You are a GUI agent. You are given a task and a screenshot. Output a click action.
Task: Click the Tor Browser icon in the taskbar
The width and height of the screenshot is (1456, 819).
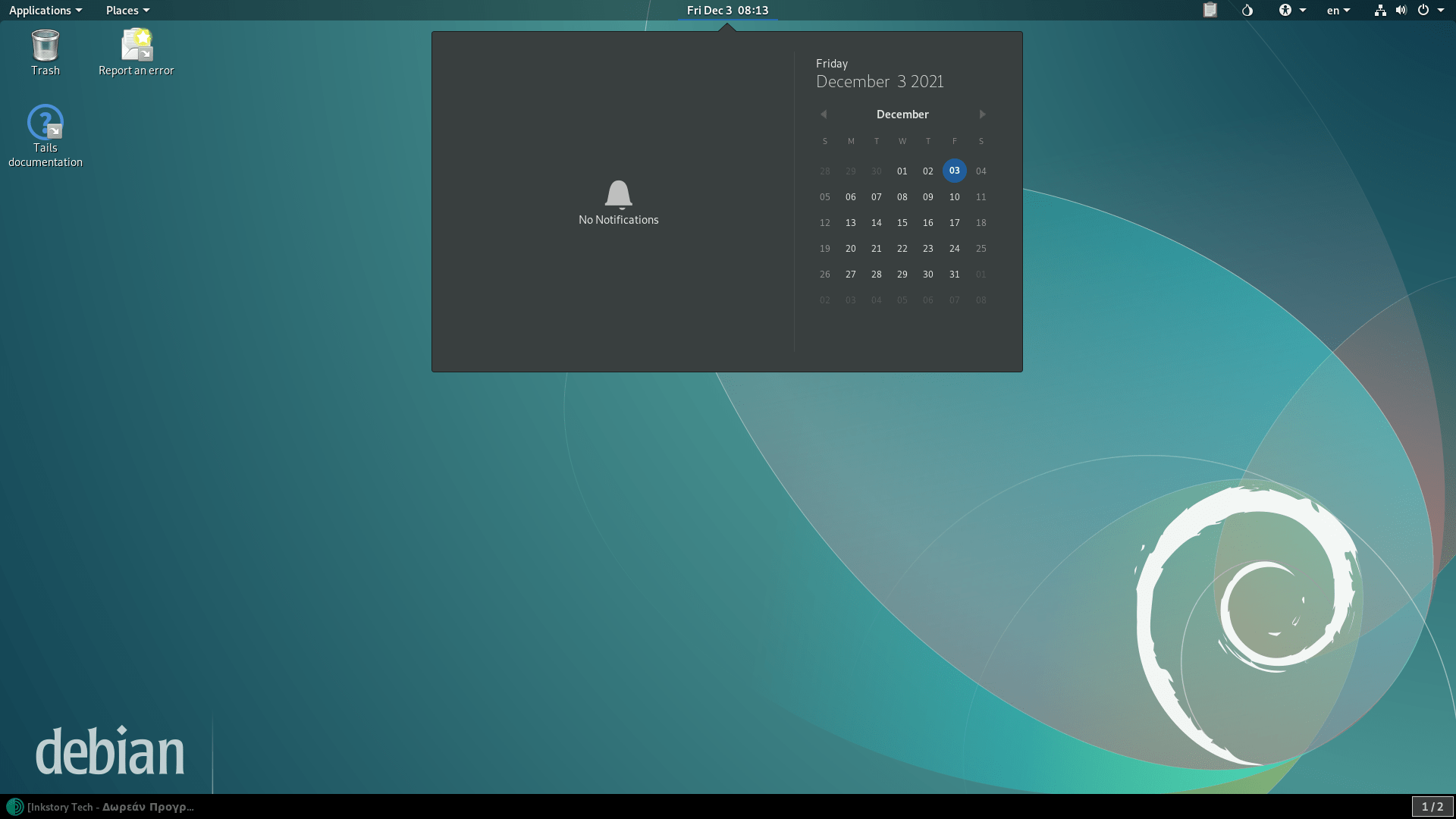click(15, 807)
